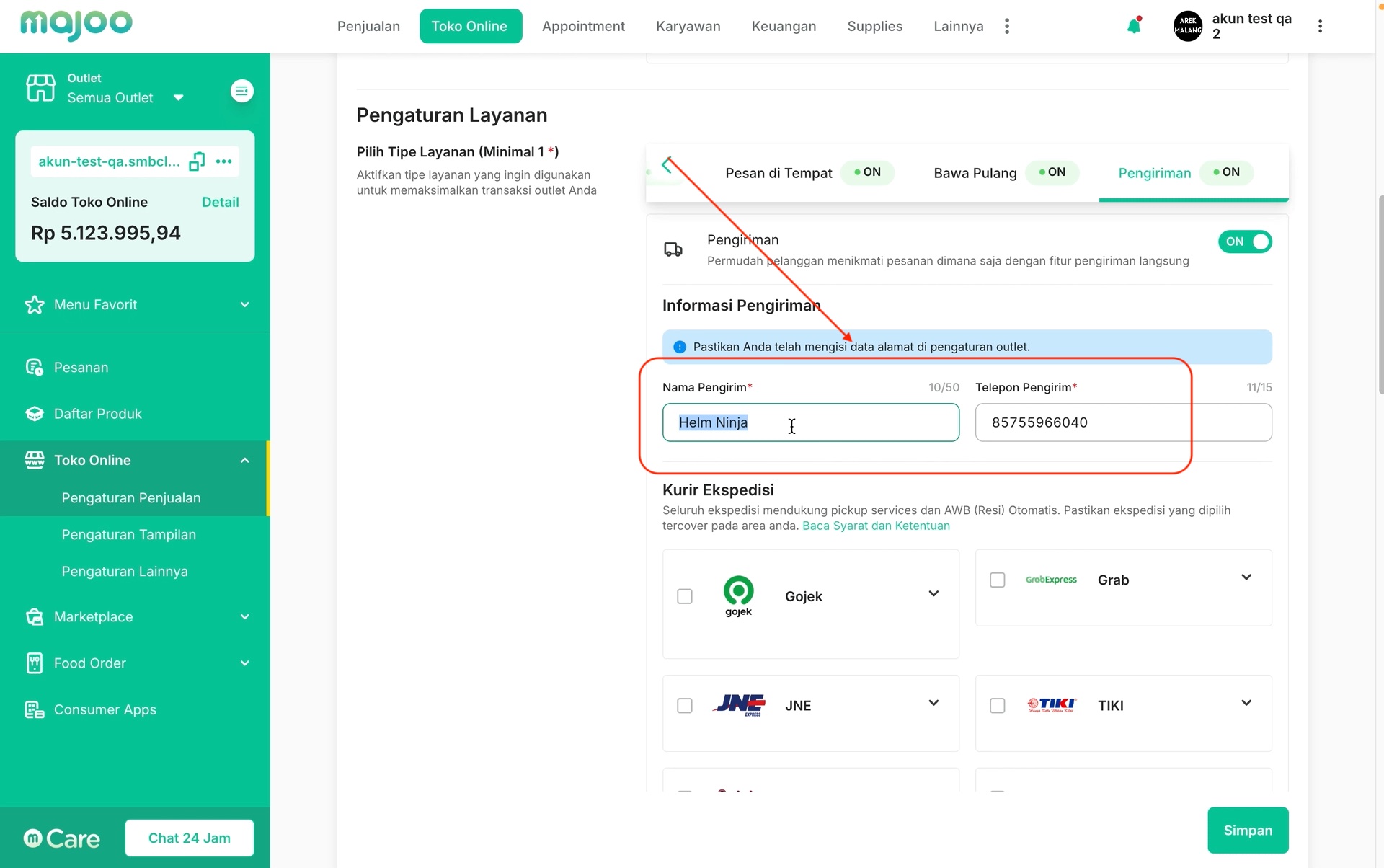Click the Arek Malang profile avatar
1384x868 pixels.
[1188, 26]
